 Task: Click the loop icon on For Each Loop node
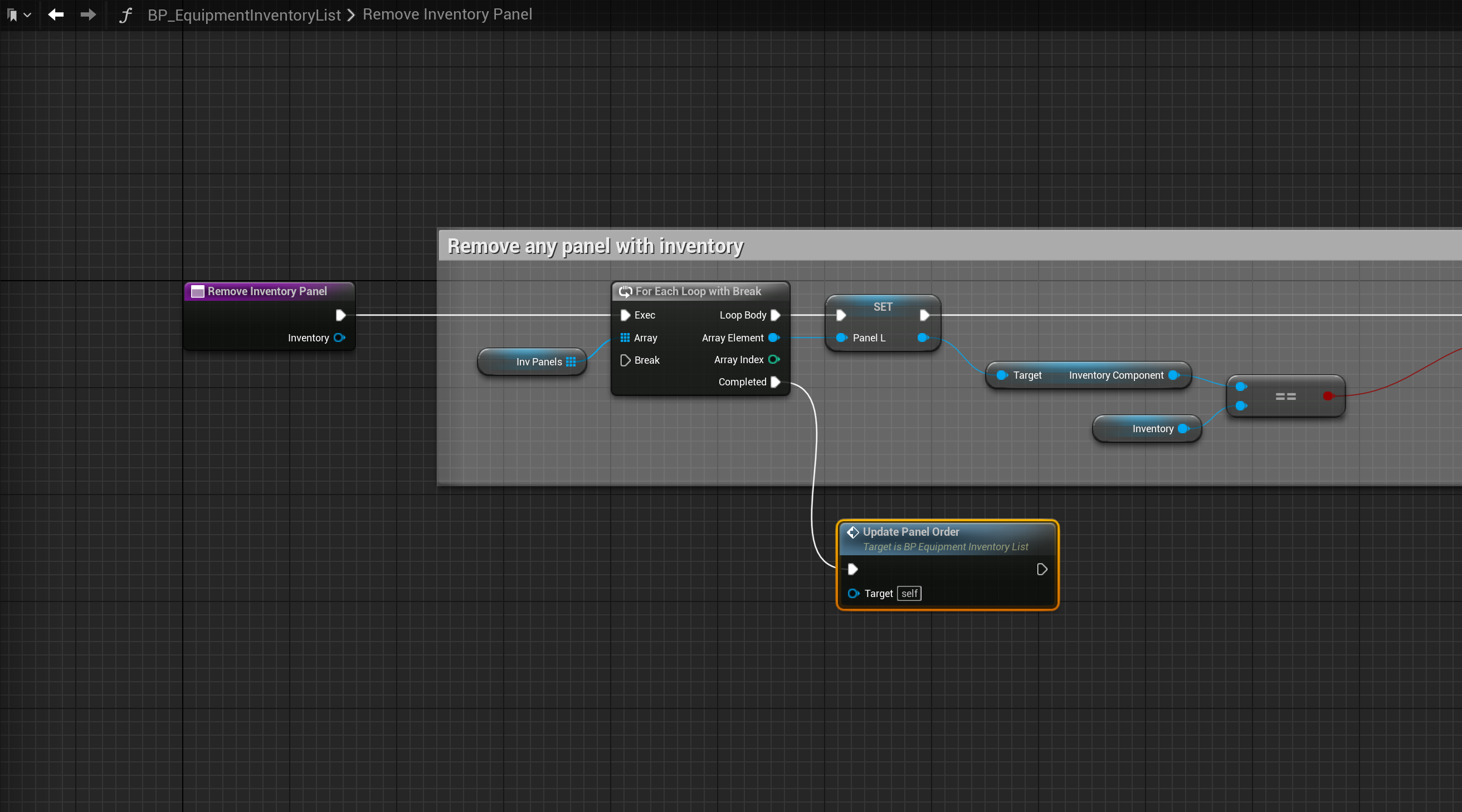click(x=625, y=292)
